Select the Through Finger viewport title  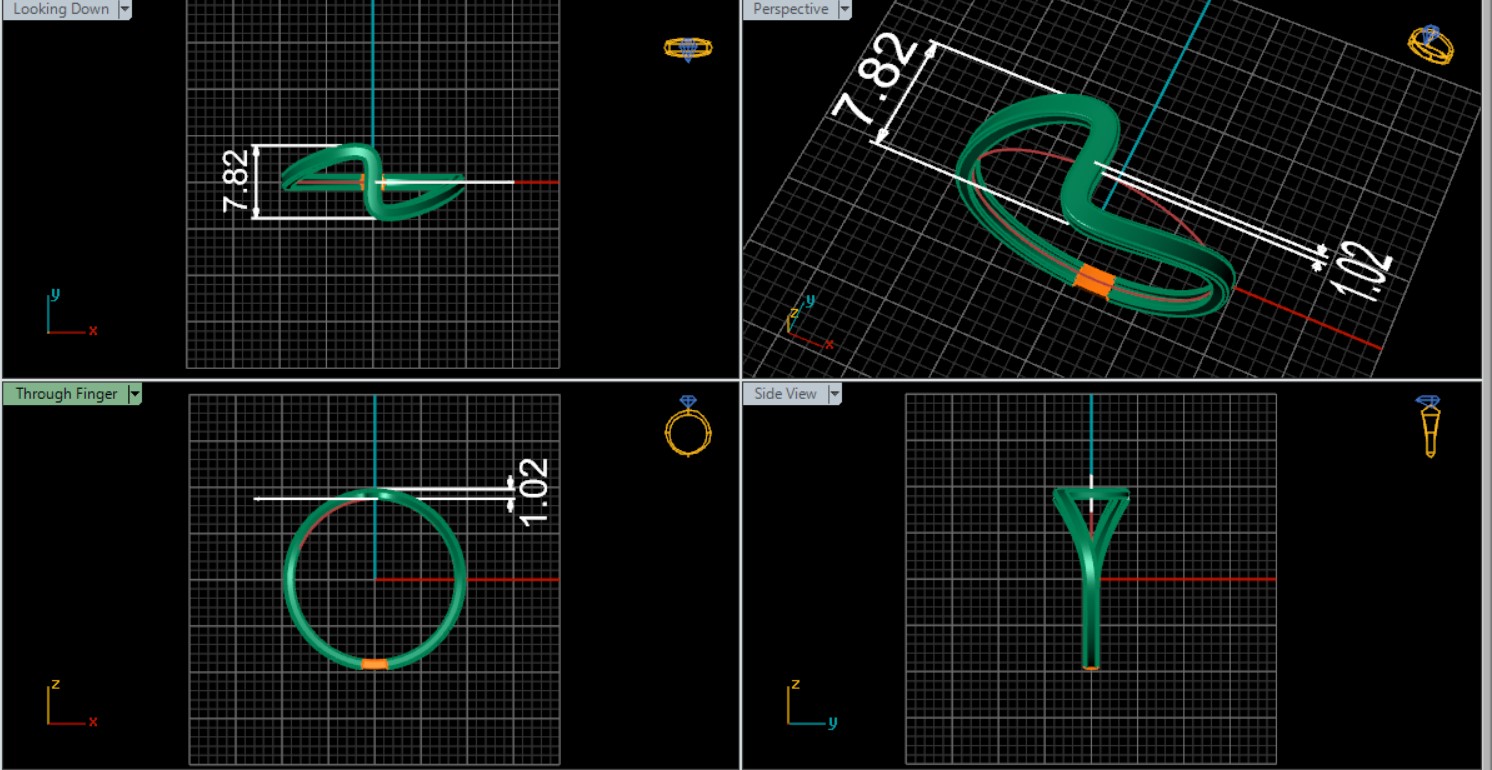[x=66, y=394]
